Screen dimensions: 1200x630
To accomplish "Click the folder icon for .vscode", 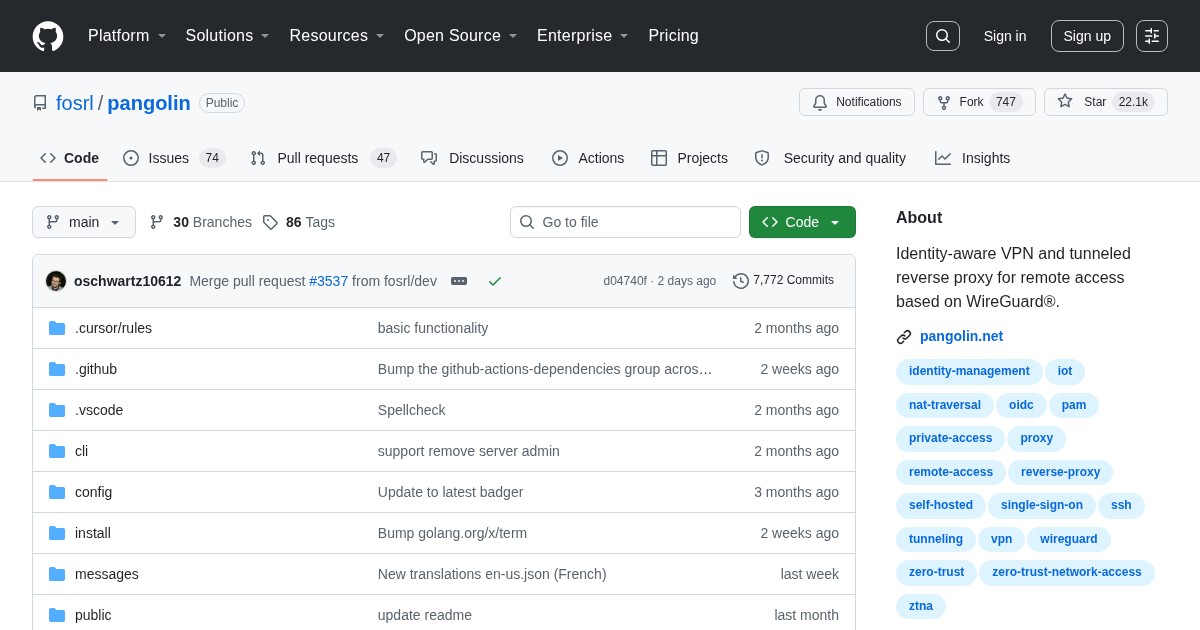I will pyautogui.click(x=57, y=410).
